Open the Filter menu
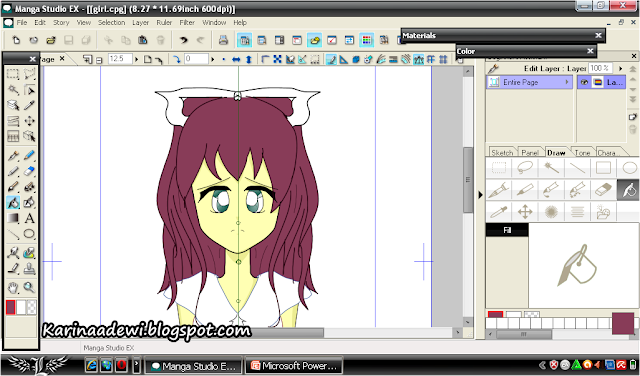 click(x=187, y=22)
